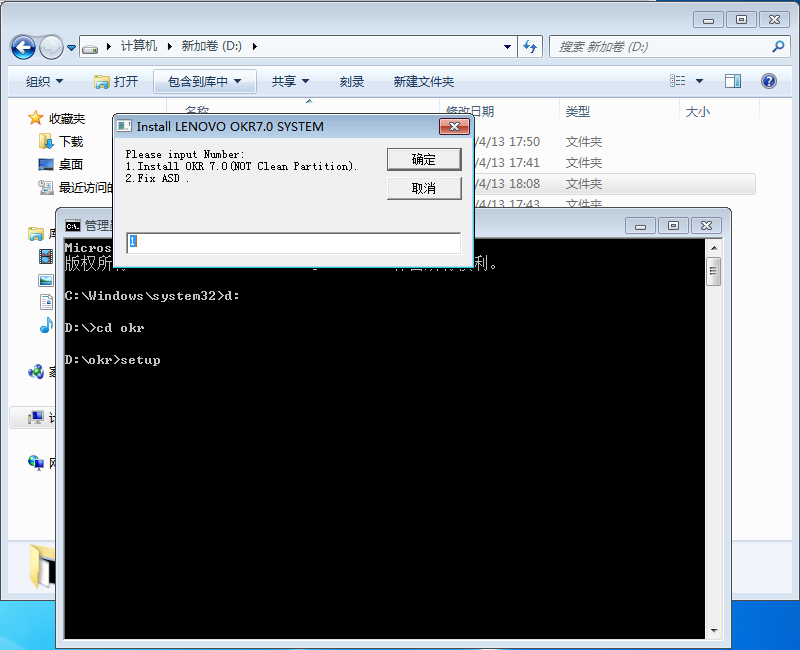Open the 组织 menu
Image resolution: width=800 pixels, height=650 pixels.
click(x=44, y=81)
